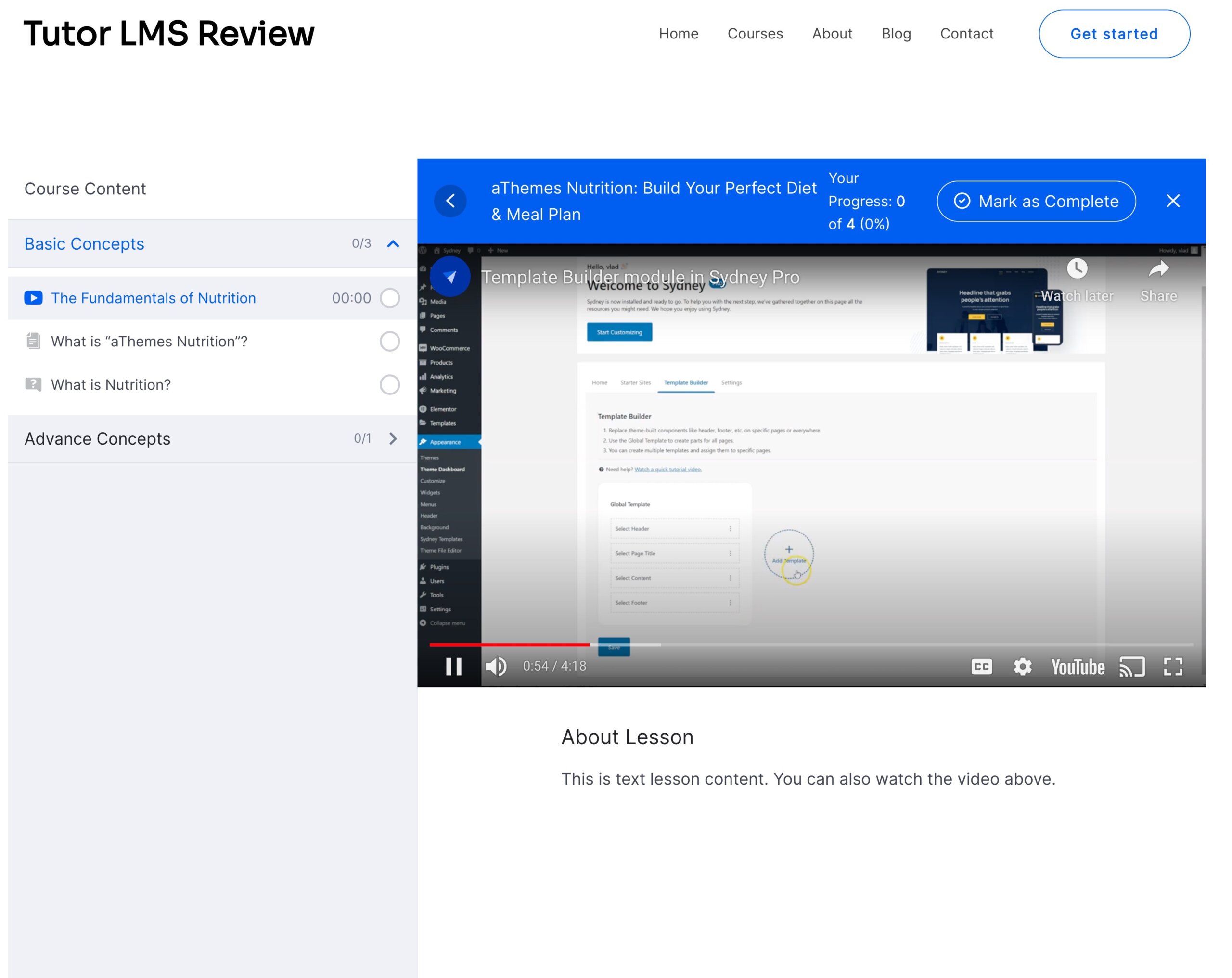Click video title Template Builder module in Sydney Pro
Screen dimensions: 1232x978
(x=640, y=277)
